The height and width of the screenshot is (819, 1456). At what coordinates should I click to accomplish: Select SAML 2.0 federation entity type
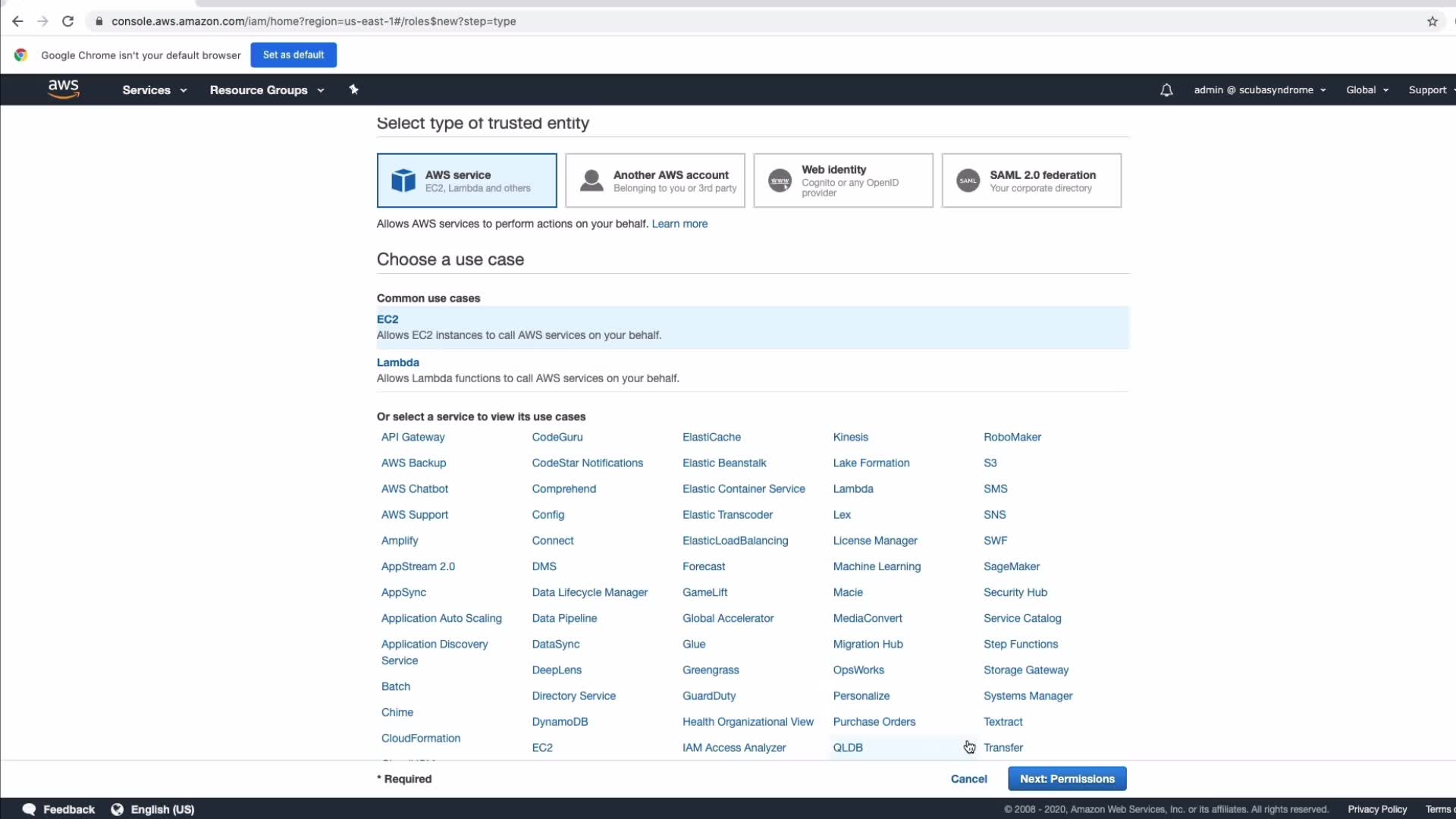[1031, 180]
